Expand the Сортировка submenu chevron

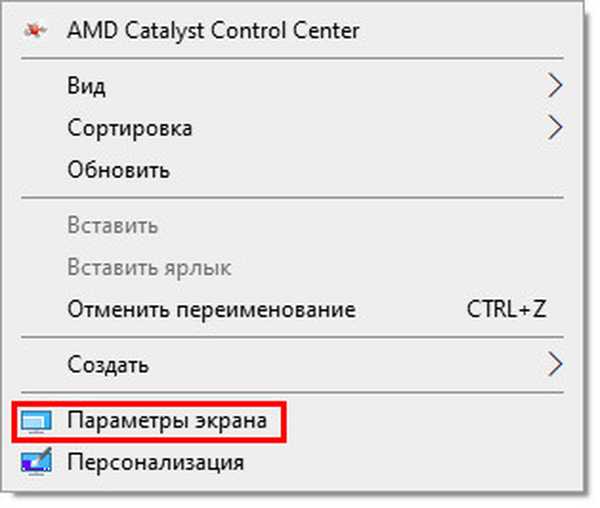point(556,128)
